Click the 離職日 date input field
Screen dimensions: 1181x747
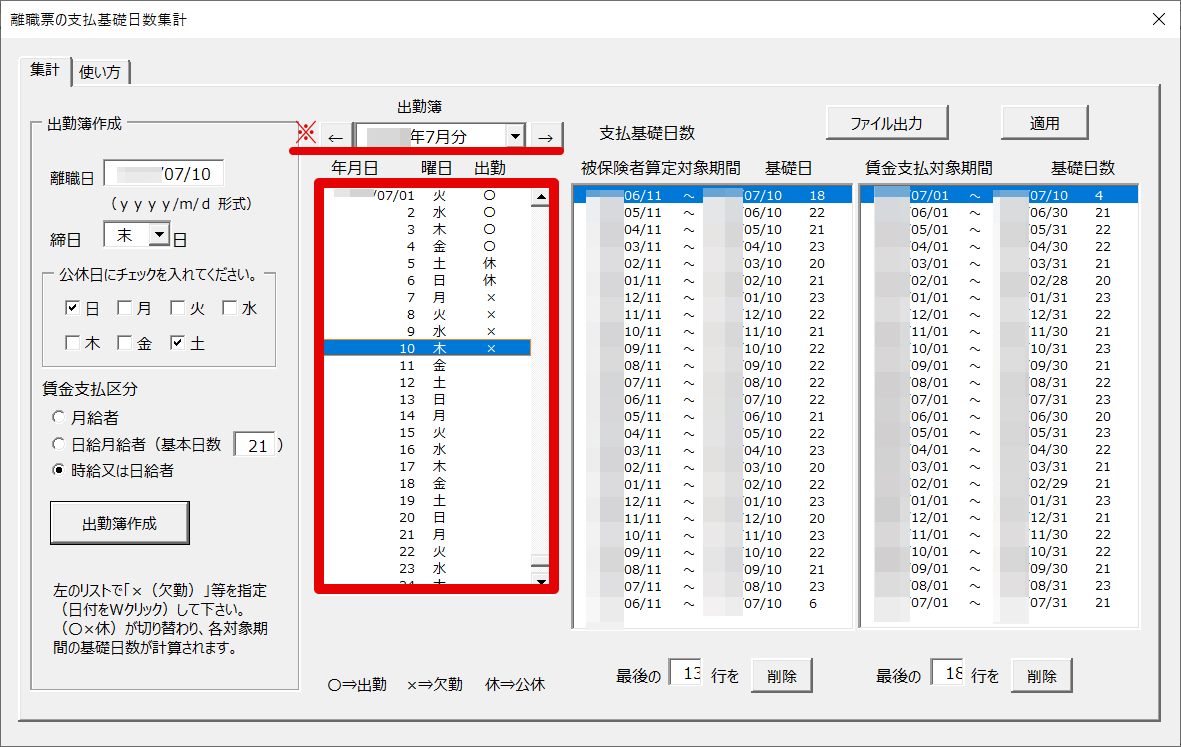pyautogui.click(x=163, y=174)
